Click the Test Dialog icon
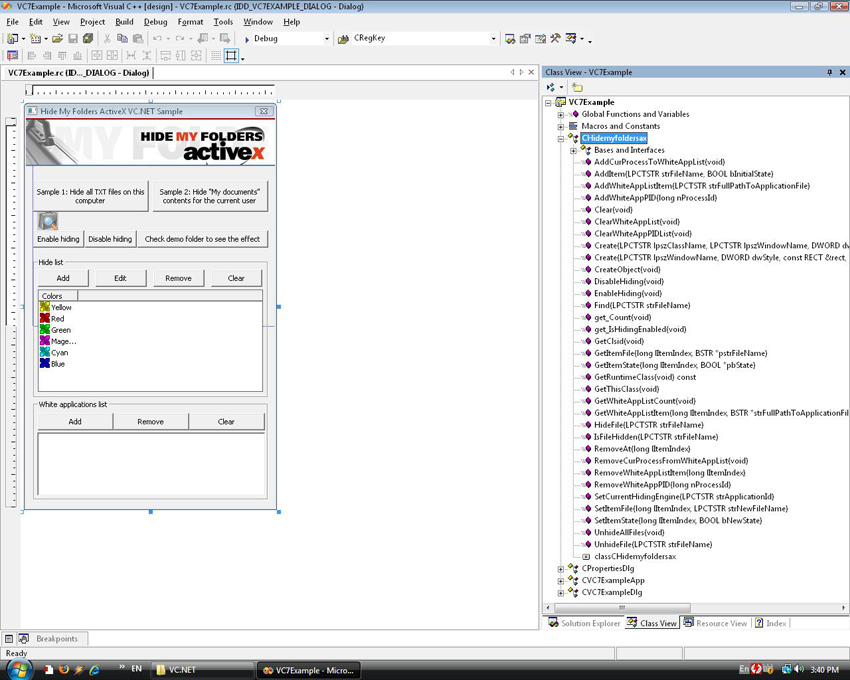The width and height of the screenshot is (850, 680). [12, 55]
